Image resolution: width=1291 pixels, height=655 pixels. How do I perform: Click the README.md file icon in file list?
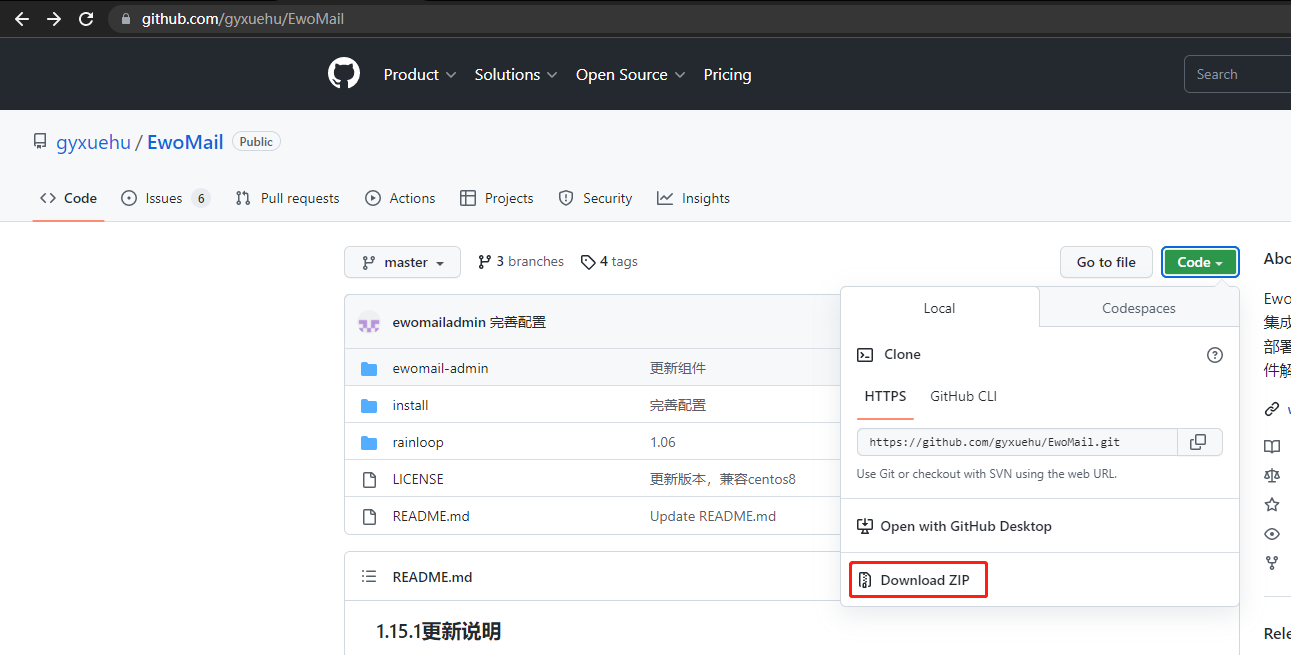[x=369, y=517]
